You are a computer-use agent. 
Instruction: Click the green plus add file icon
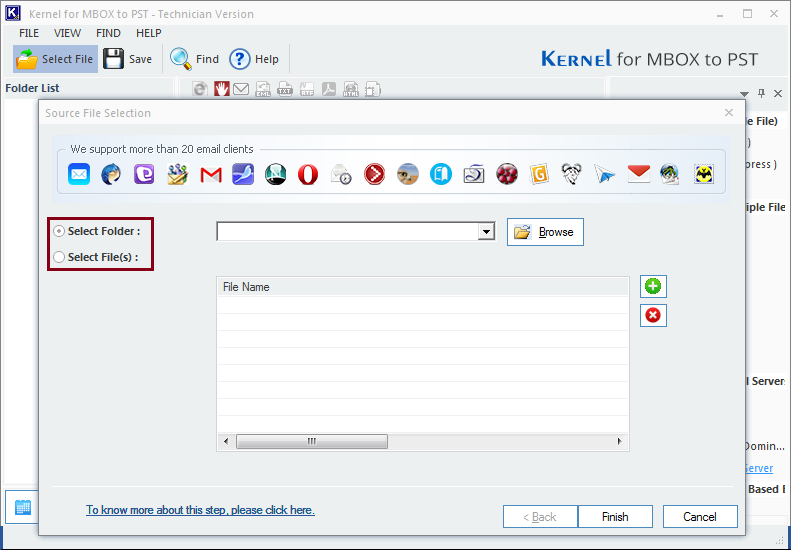[x=653, y=287]
